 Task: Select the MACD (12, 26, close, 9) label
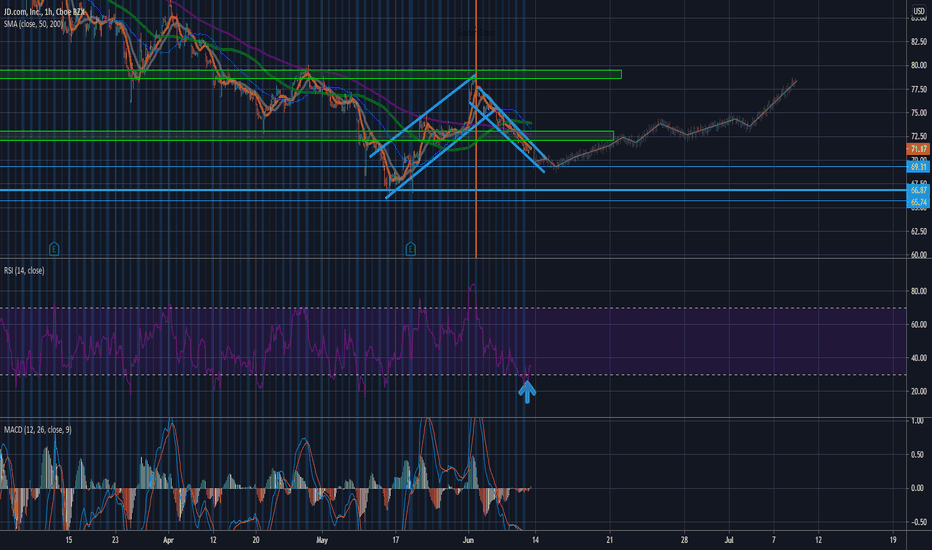37,429
